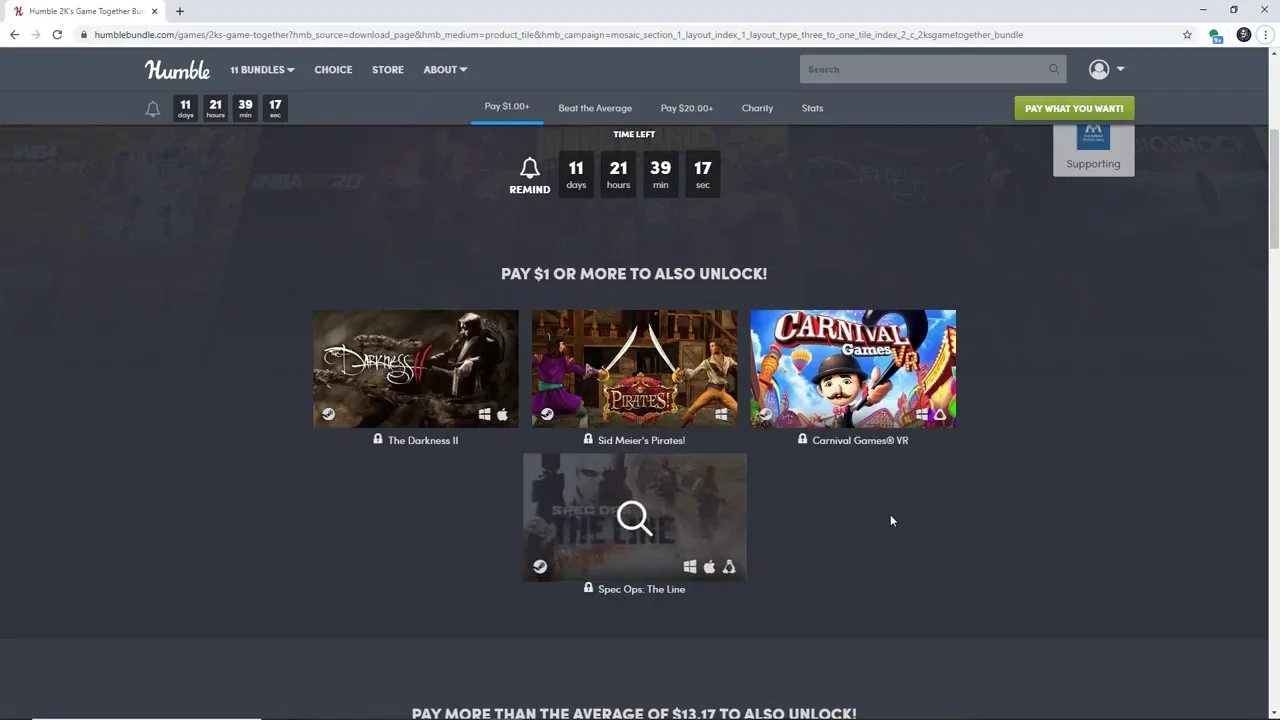Screen dimensions: 1280x720
Task: Click the Windows icon on Carnival Games VR tile
Action: point(922,414)
